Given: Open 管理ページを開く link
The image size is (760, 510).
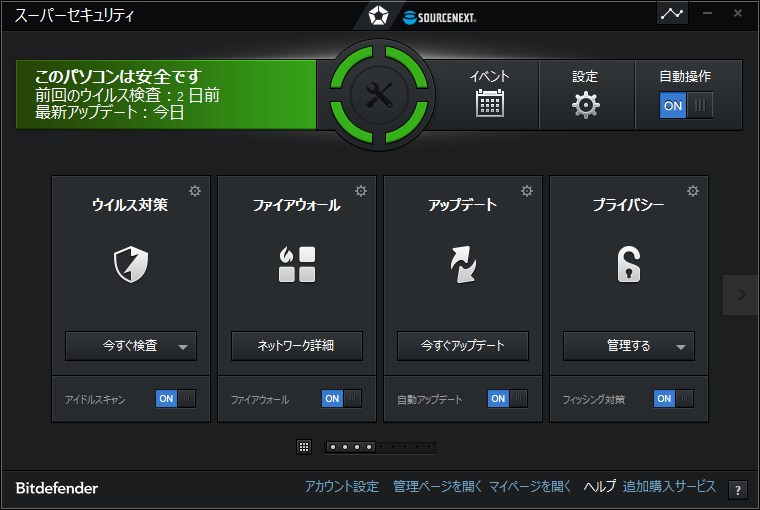Looking at the screenshot, I should (437, 486).
